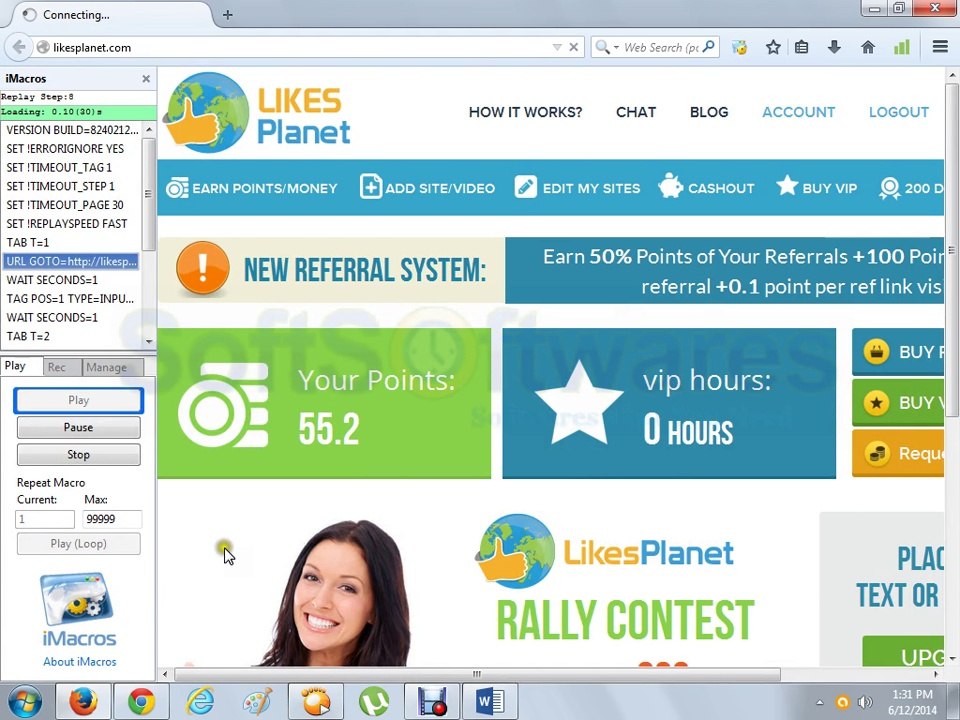The width and height of the screenshot is (960, 720).
Task: Launch Google Chrome from taskbar
Action: [x=141, y=702]
